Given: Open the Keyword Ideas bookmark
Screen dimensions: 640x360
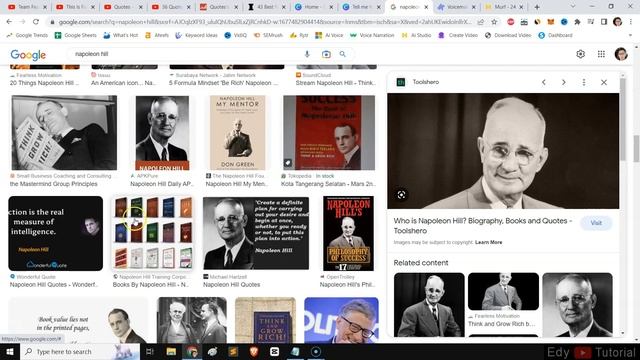Looking at the screenshot, I should (x=196, y=36).
